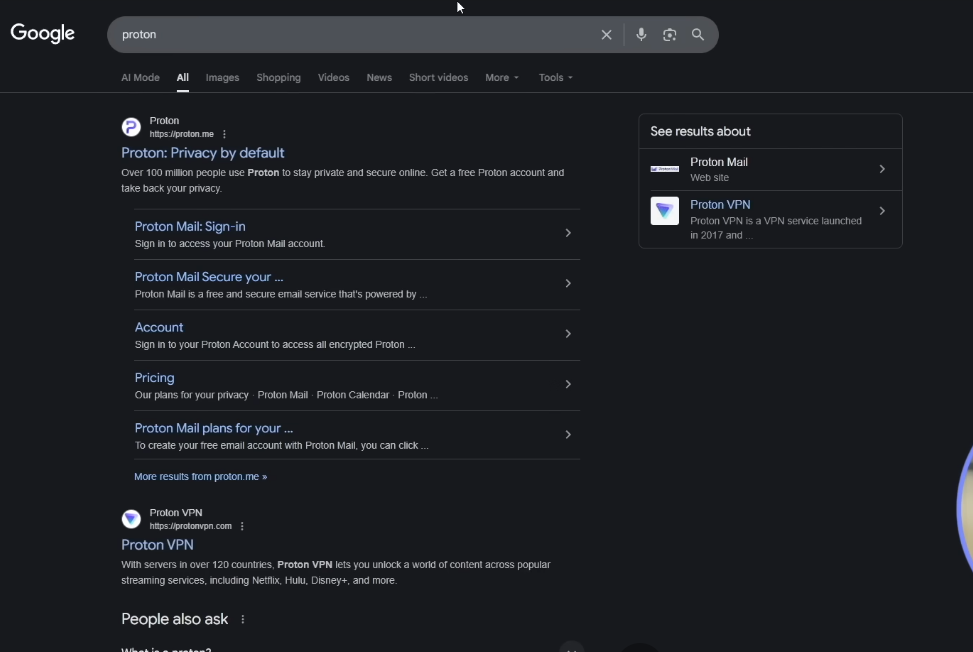973x652 pixels.
Task: Open search by image camera icon
Action: tap(669, 35)
